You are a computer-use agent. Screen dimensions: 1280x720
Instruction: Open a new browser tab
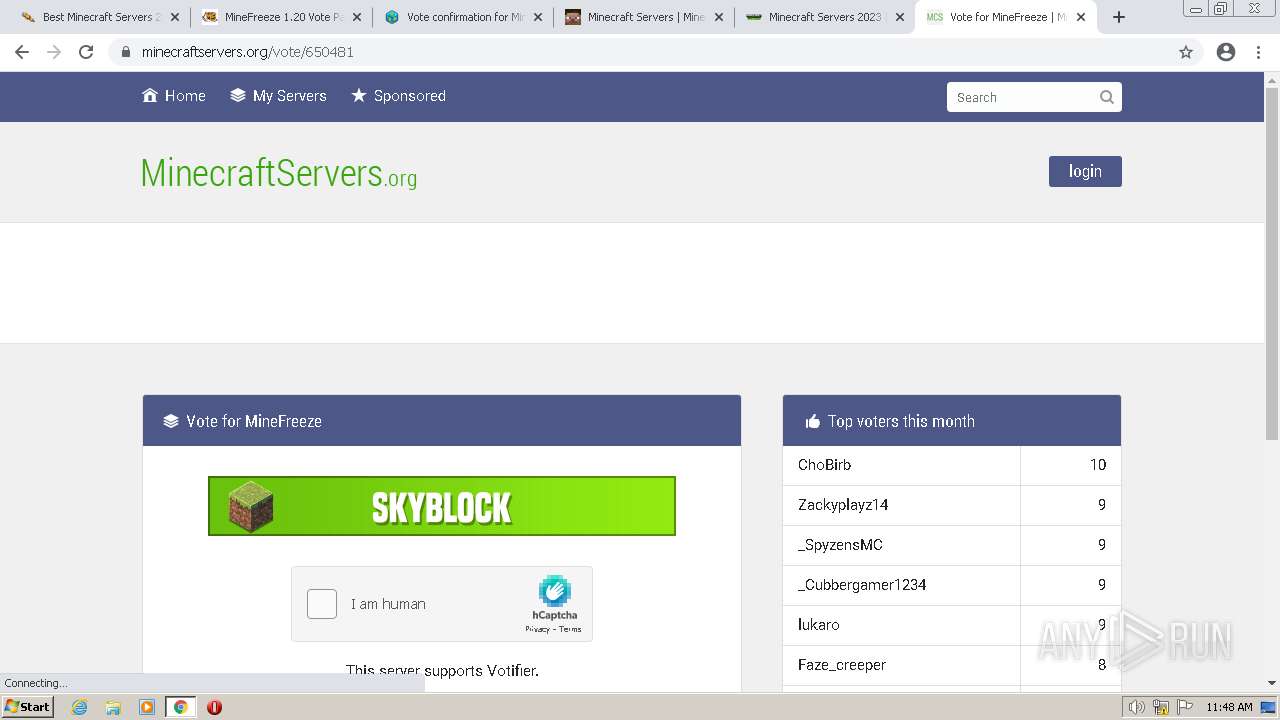(1119, 17)
